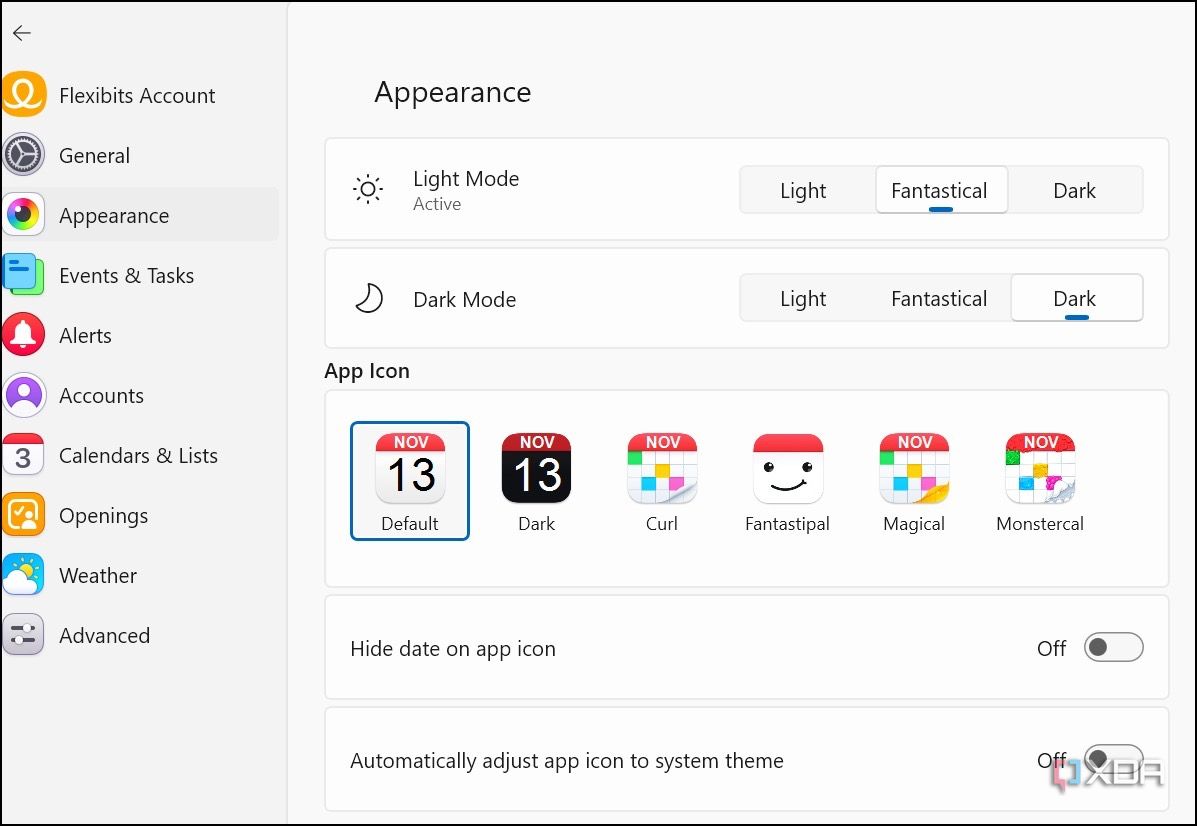Choose the Fantastipal smiling app icon
Image resolution: width=1197 pixels, height=826 pixels.
[788, 467]
